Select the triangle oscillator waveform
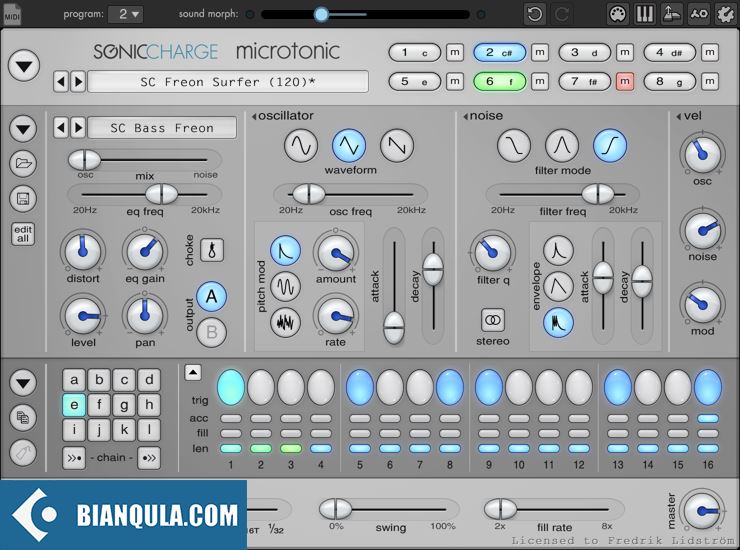Image resolution: width=740 pixels, height=550 pixels. 349,145
